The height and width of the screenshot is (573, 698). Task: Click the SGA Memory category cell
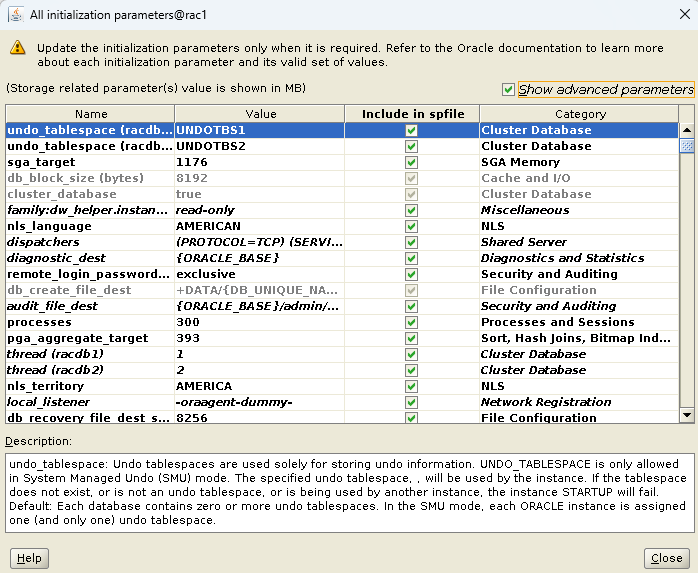point(579,163)
